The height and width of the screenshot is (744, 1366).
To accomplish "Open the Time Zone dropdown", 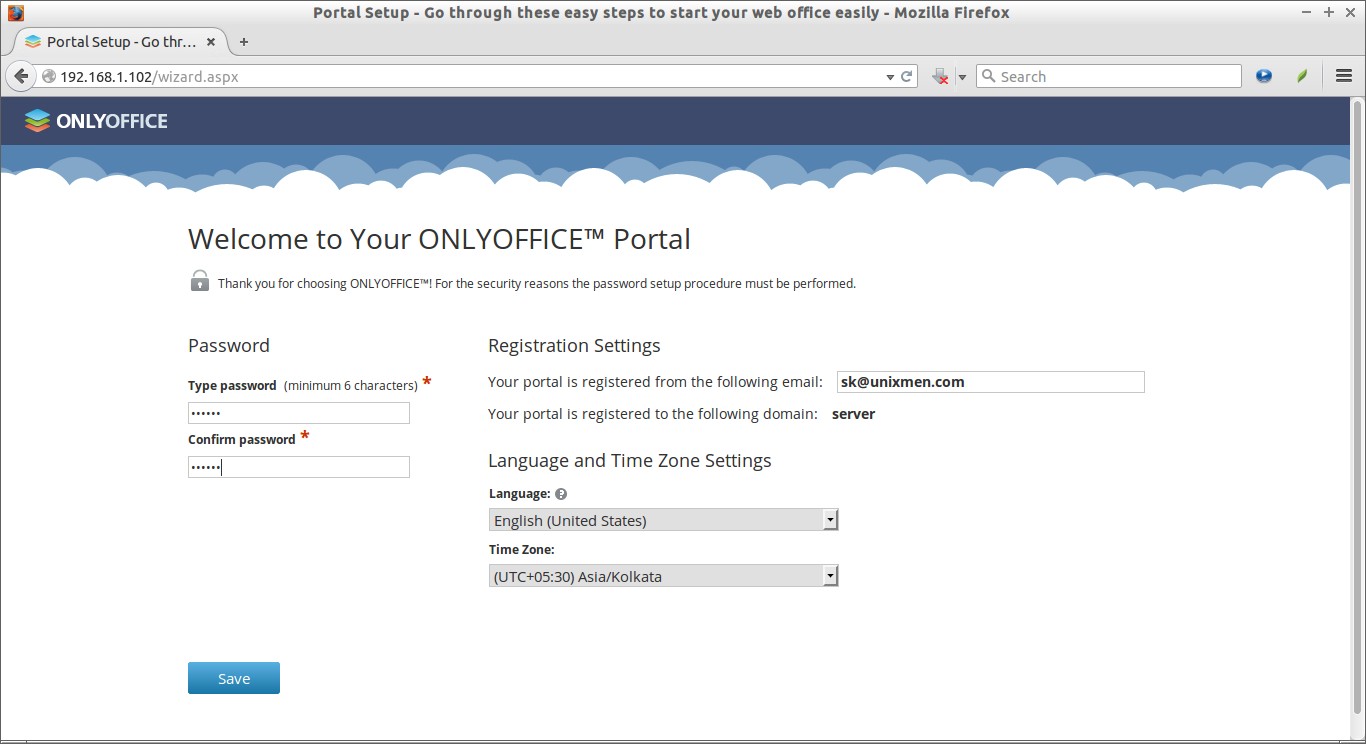I will (x=663, y=576).
